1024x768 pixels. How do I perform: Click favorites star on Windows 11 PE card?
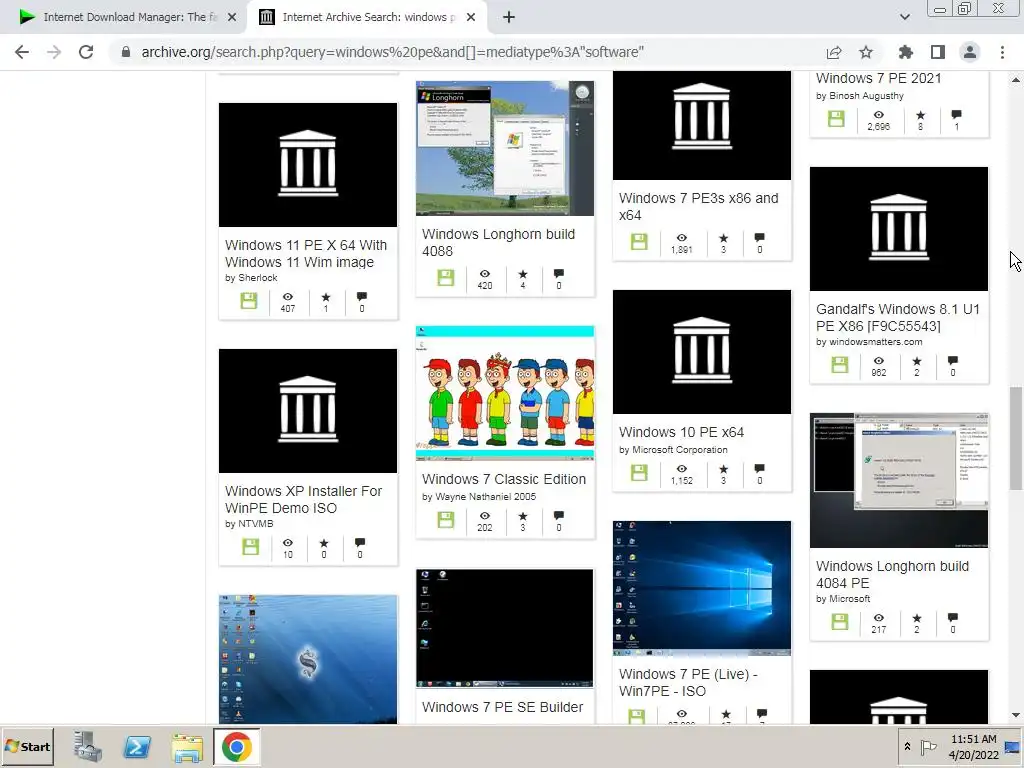(326, 297)
